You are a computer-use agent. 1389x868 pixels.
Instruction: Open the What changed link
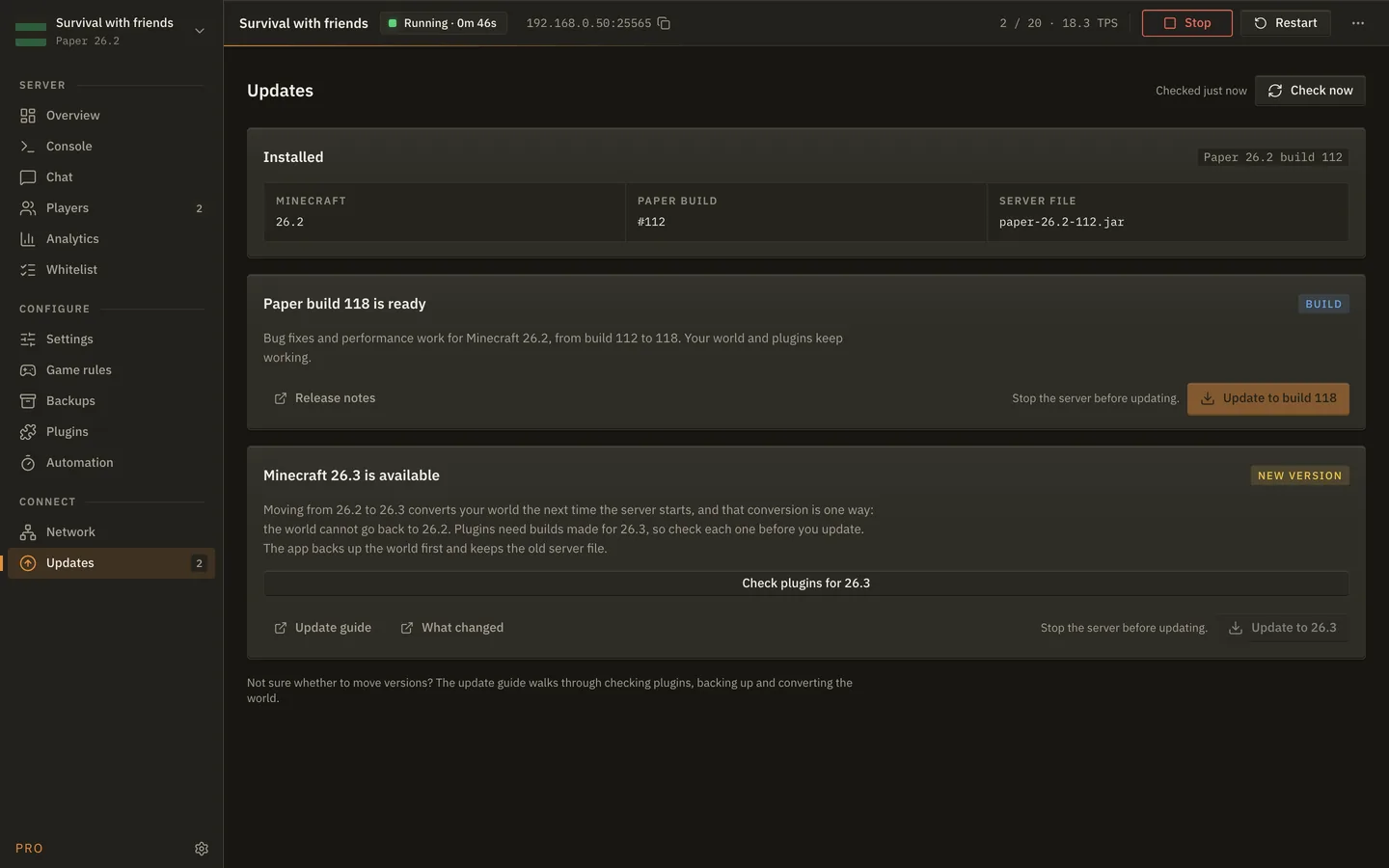[452, 628]
